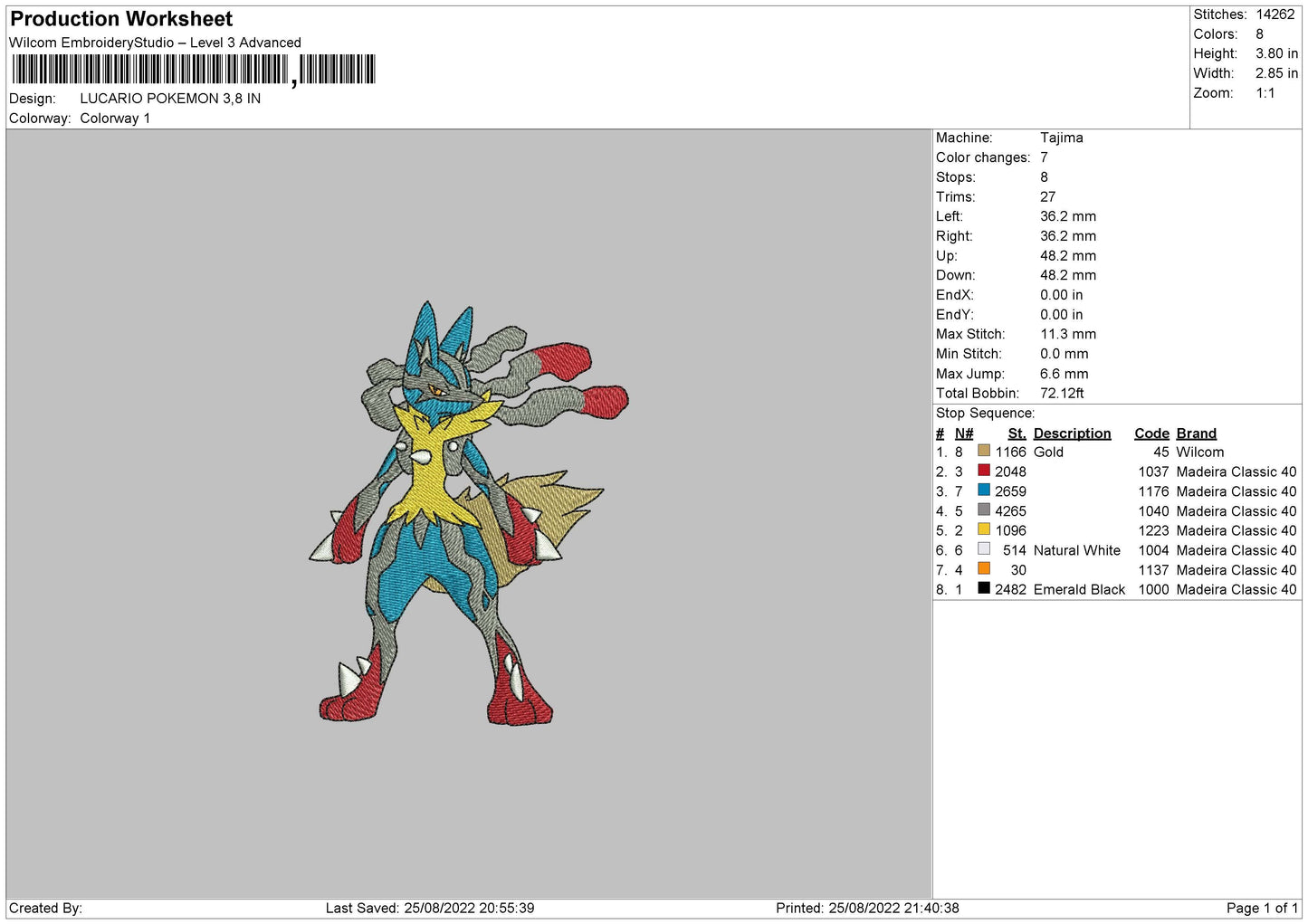
Task: Click the gray swatch for thread 4265
Action: (x=984, y=510)
